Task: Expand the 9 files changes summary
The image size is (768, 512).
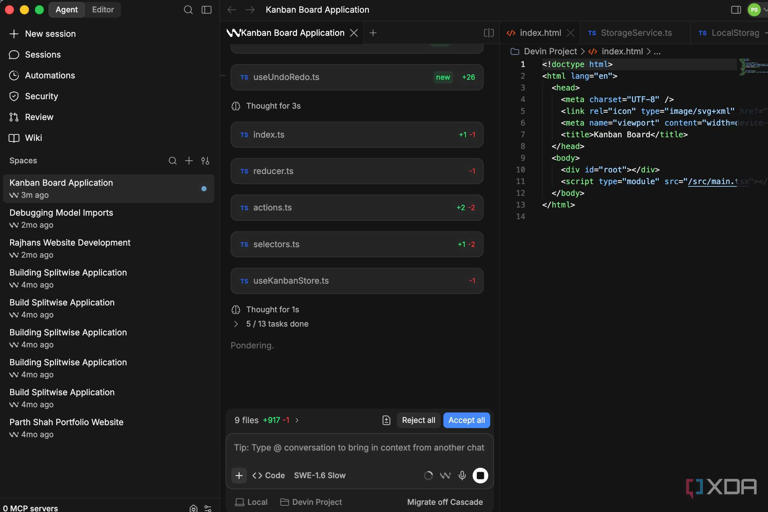Action: point(266,420)
